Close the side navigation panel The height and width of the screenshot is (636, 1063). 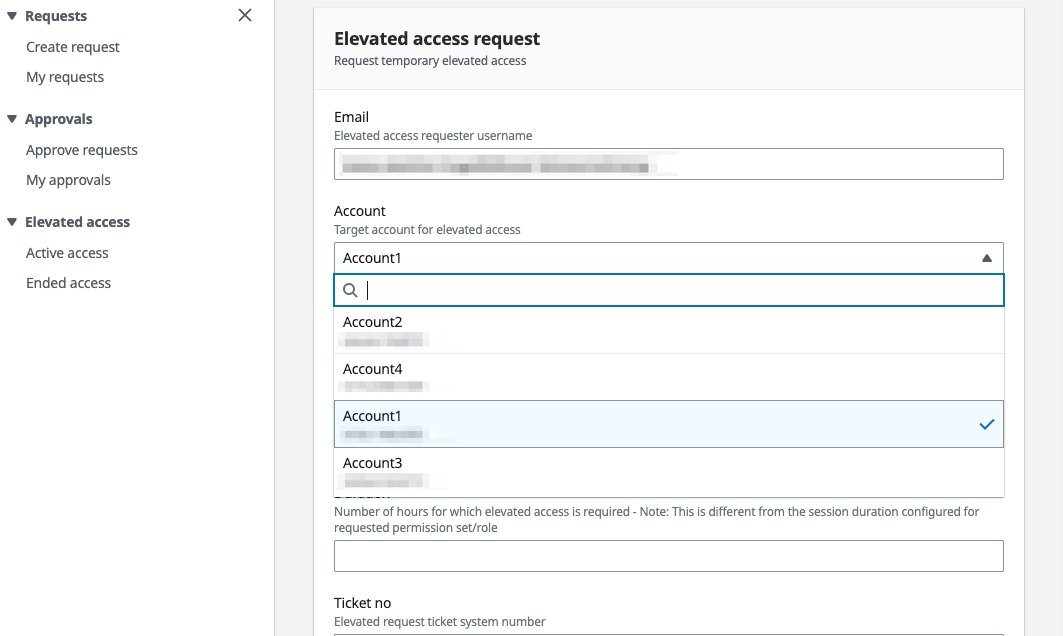coord(245,15)
